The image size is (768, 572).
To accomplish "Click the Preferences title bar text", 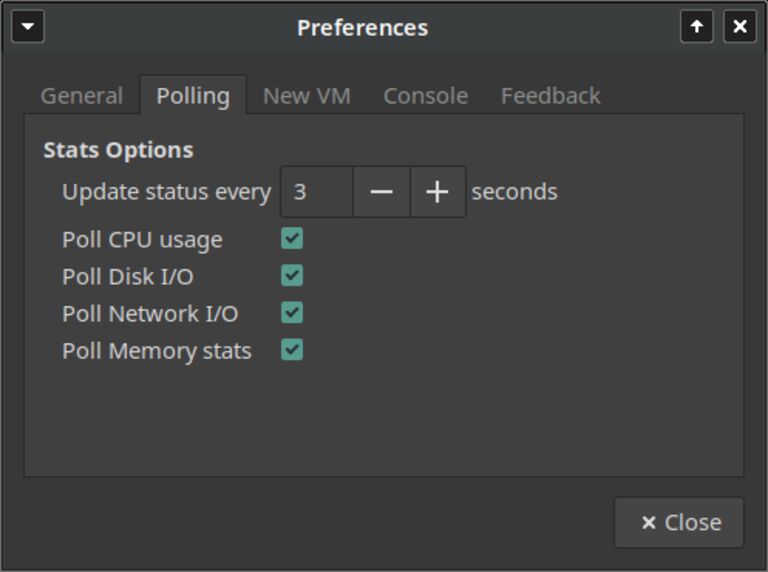I will pos(362,27).
